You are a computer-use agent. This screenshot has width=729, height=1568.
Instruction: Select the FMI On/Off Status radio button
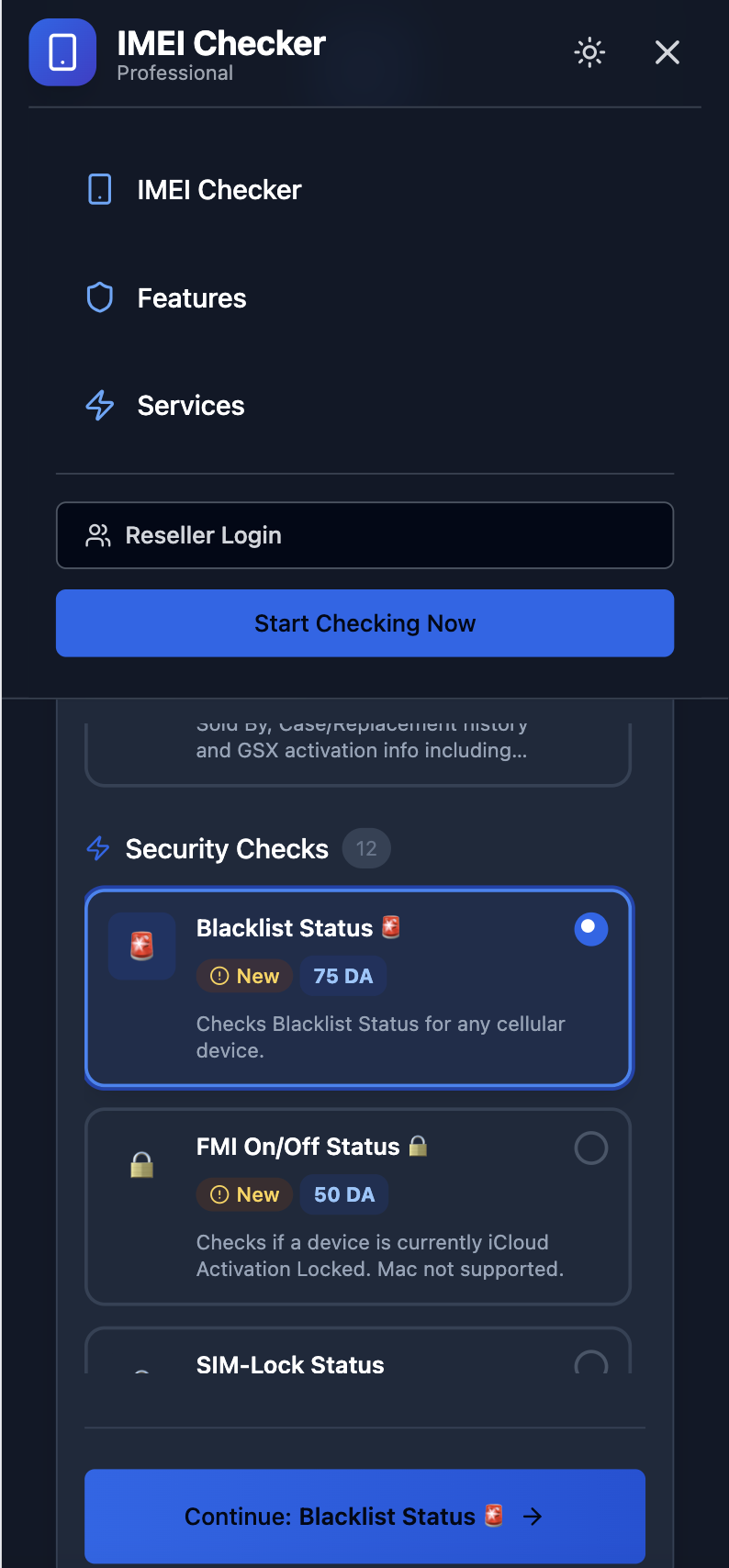[x=590, y=1148]
